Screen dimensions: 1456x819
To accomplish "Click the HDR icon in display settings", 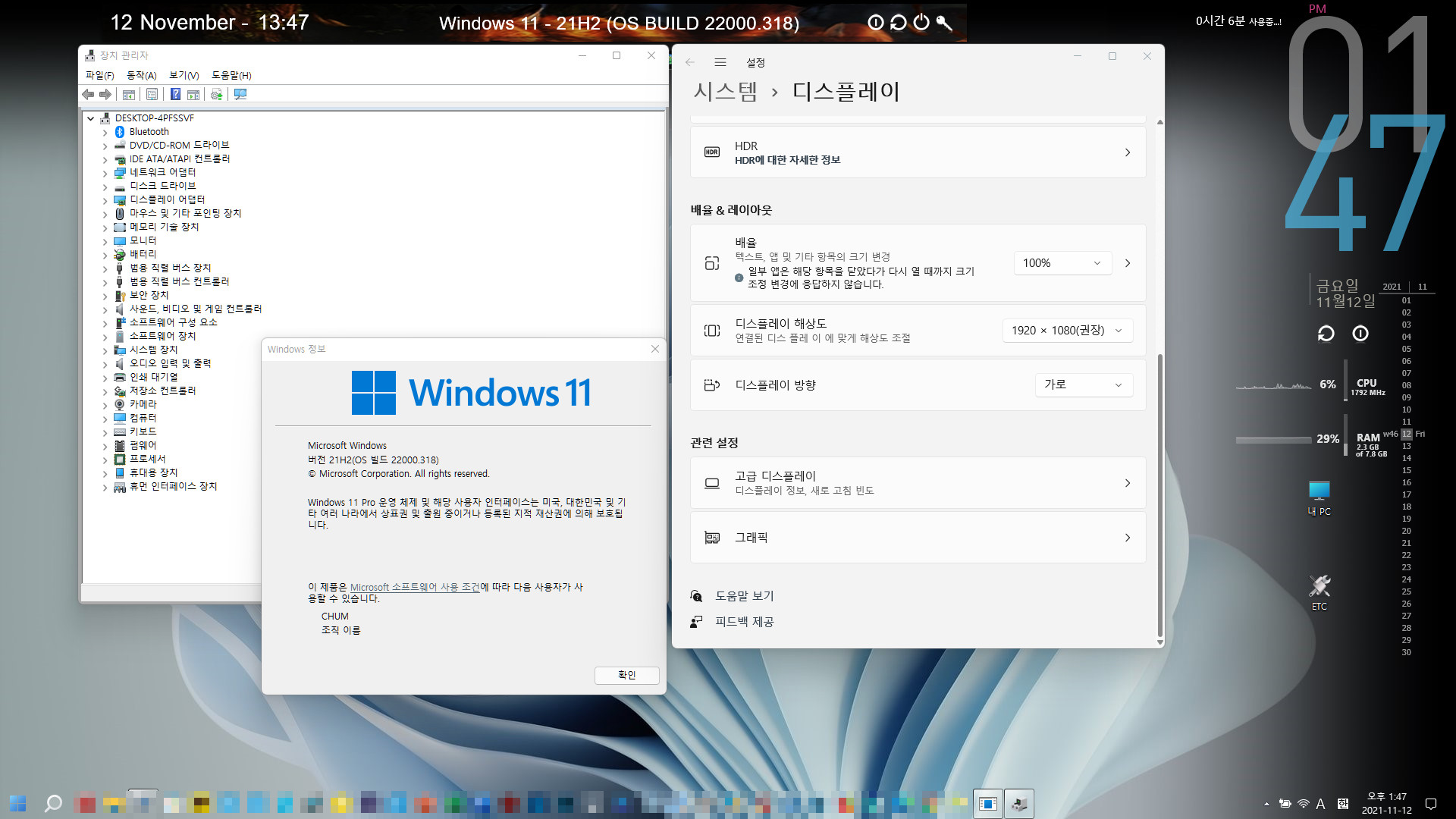I will (x=711, y=152).
